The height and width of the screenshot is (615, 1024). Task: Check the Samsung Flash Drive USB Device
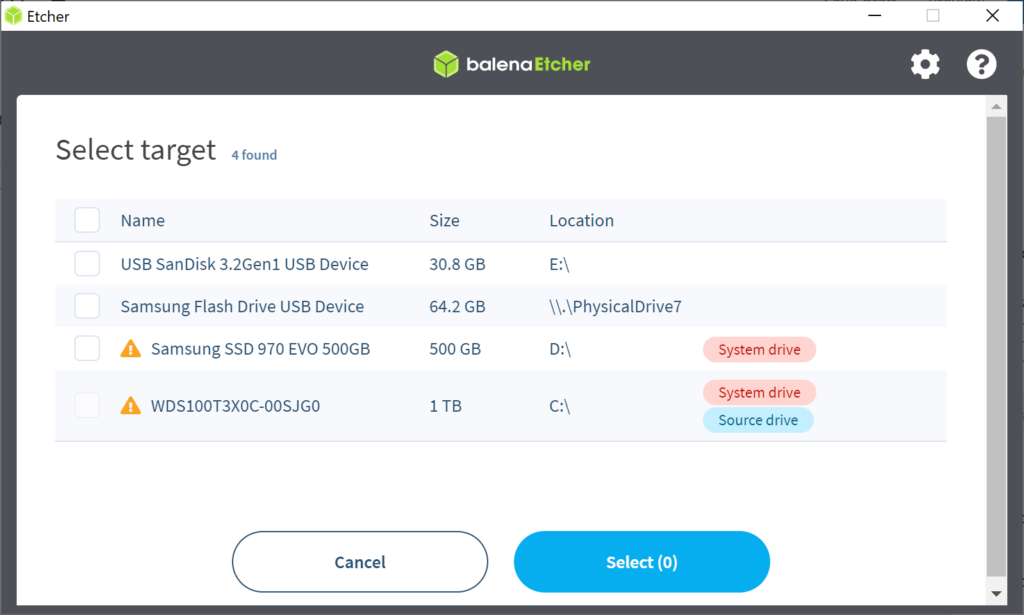(x=87, y=306)
